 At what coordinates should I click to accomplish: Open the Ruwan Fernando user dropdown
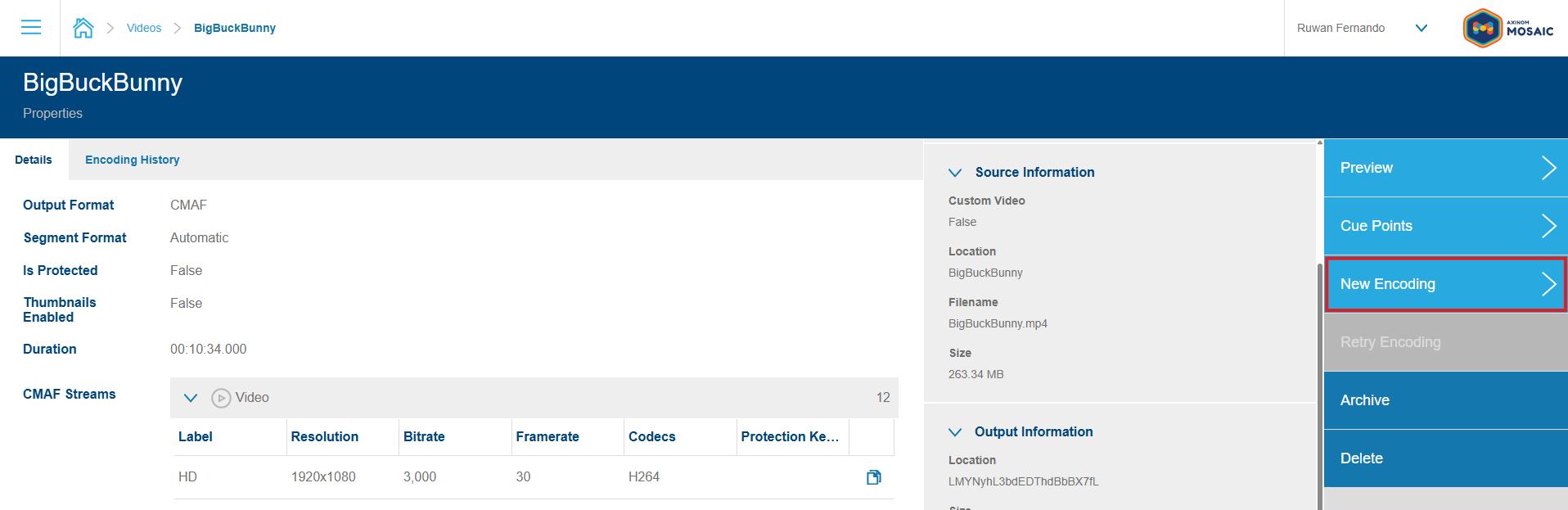pyautogui.click(x=1421, y=28)
